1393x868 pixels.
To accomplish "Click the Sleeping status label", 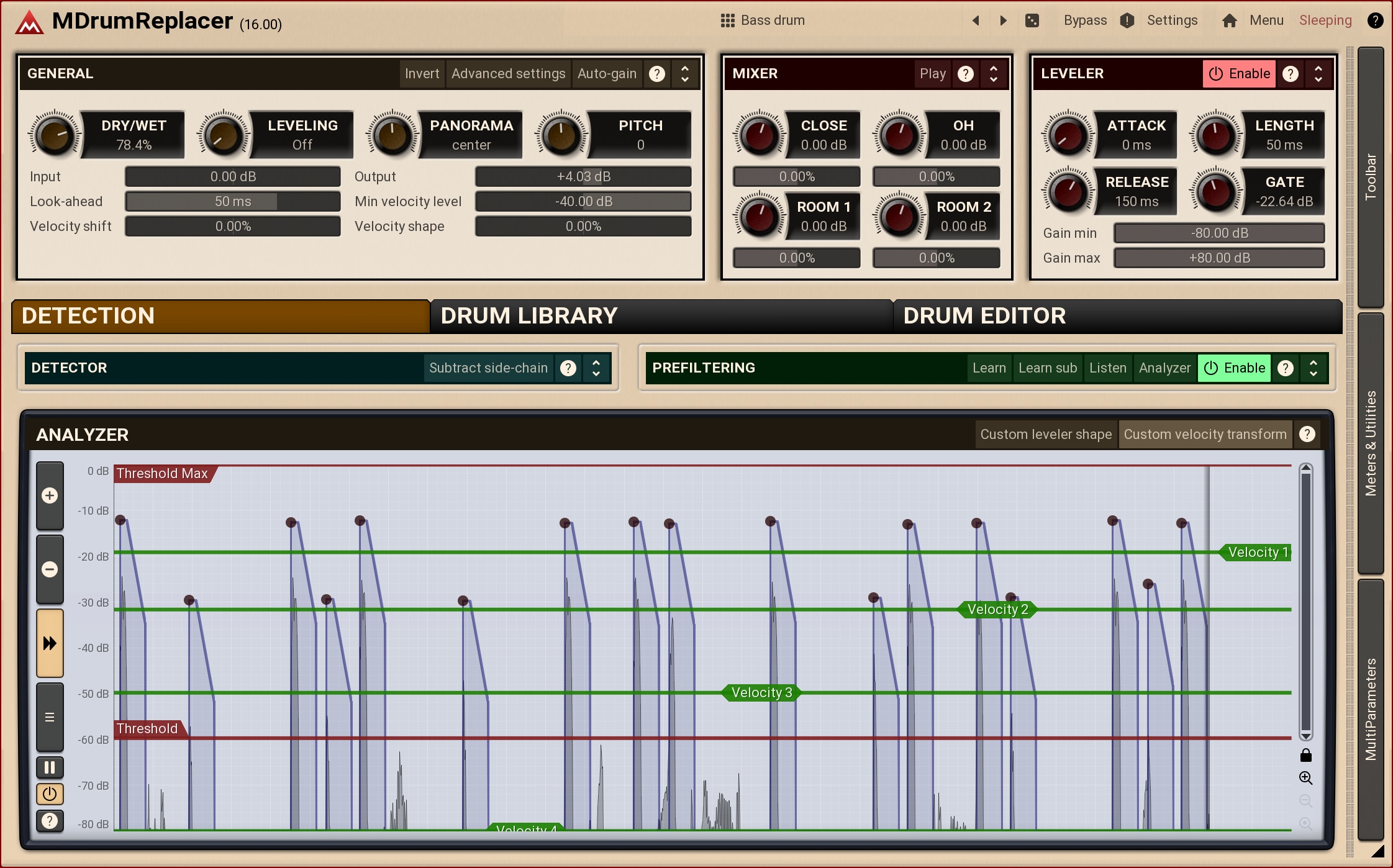I will (1325, 20).
